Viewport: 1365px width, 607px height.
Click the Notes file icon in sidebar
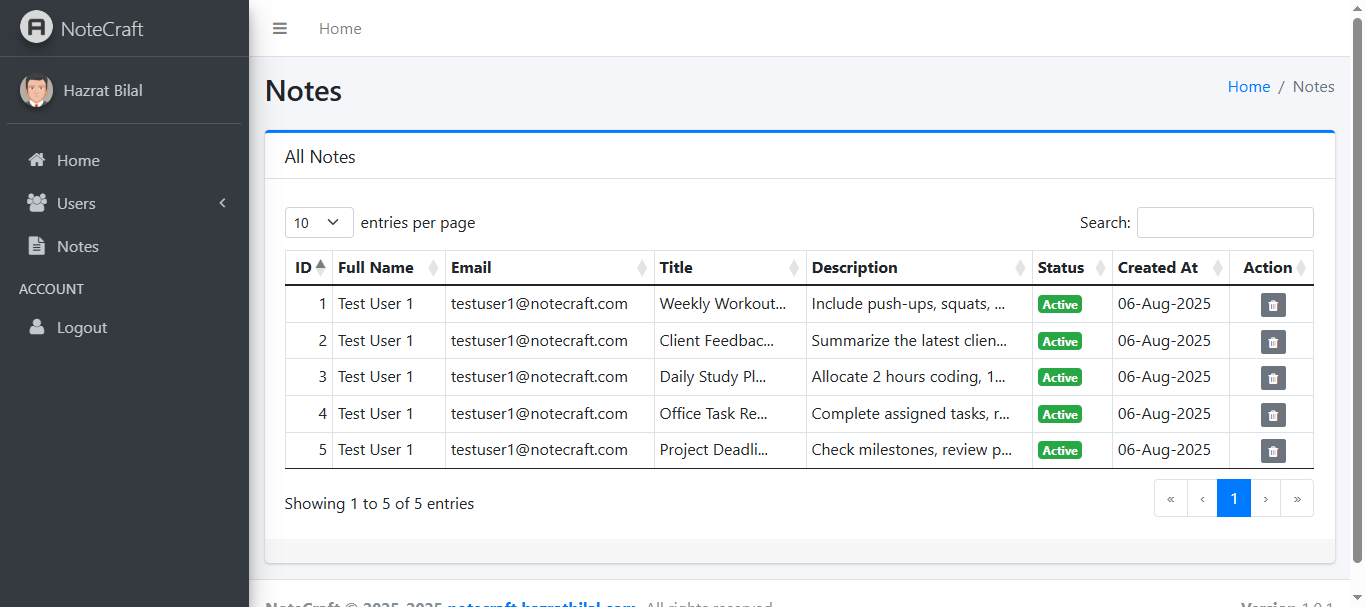[x=37, y=246]
